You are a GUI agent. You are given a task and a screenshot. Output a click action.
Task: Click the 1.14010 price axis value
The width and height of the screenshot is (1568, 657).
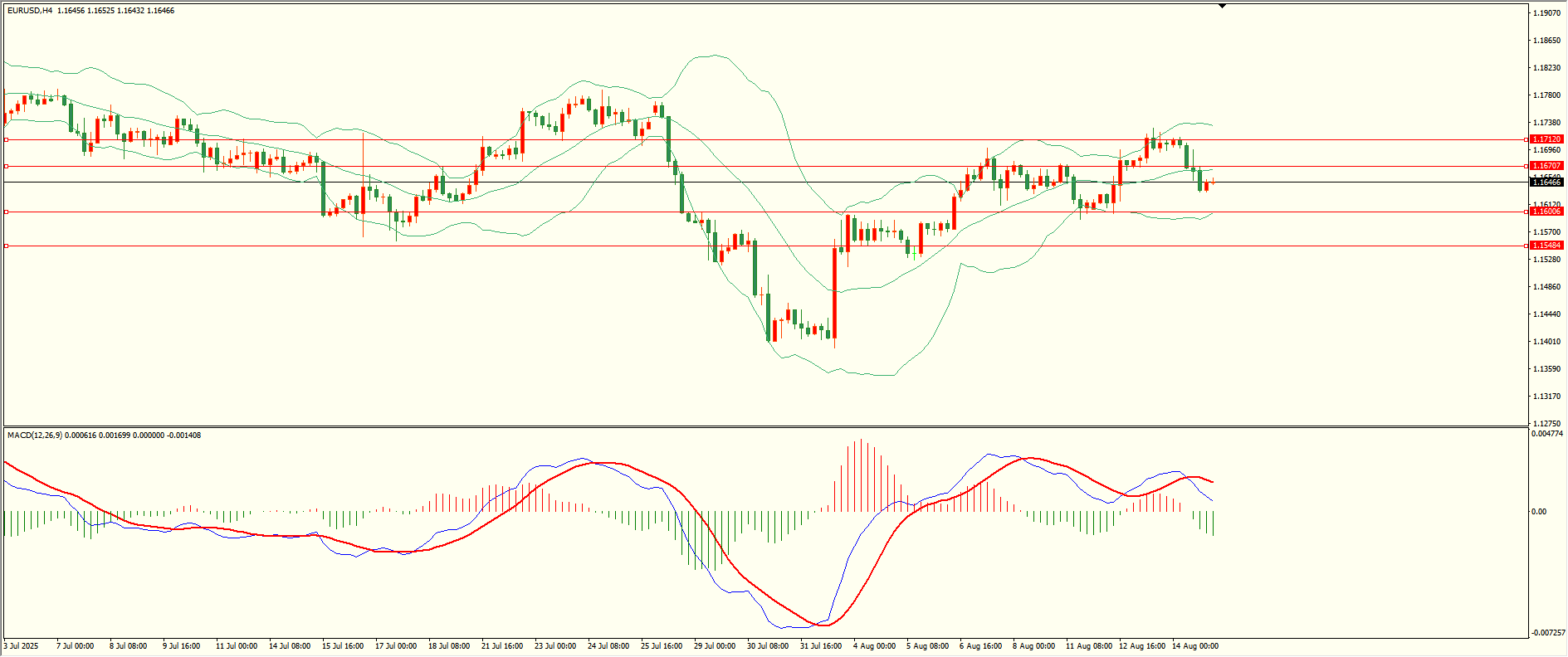(x=1546, y=342)
